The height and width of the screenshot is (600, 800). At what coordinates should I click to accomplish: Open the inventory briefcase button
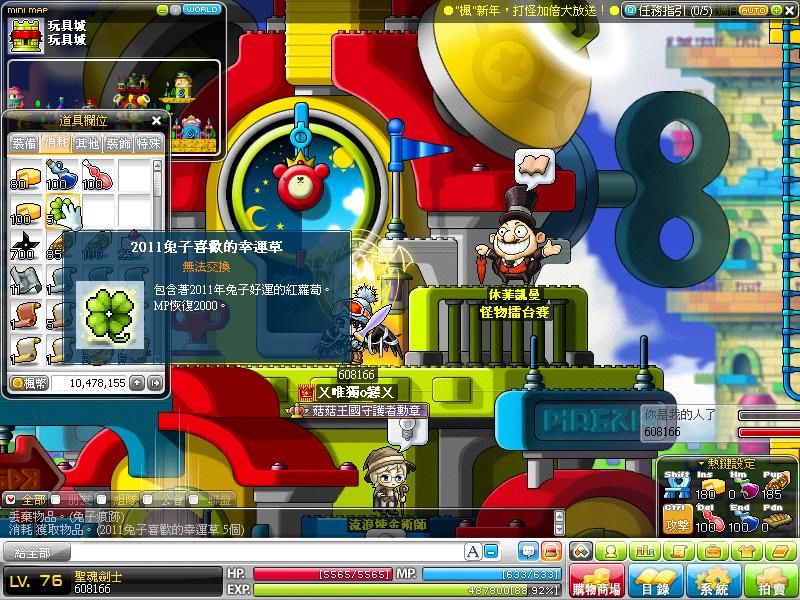coord(712,551)
